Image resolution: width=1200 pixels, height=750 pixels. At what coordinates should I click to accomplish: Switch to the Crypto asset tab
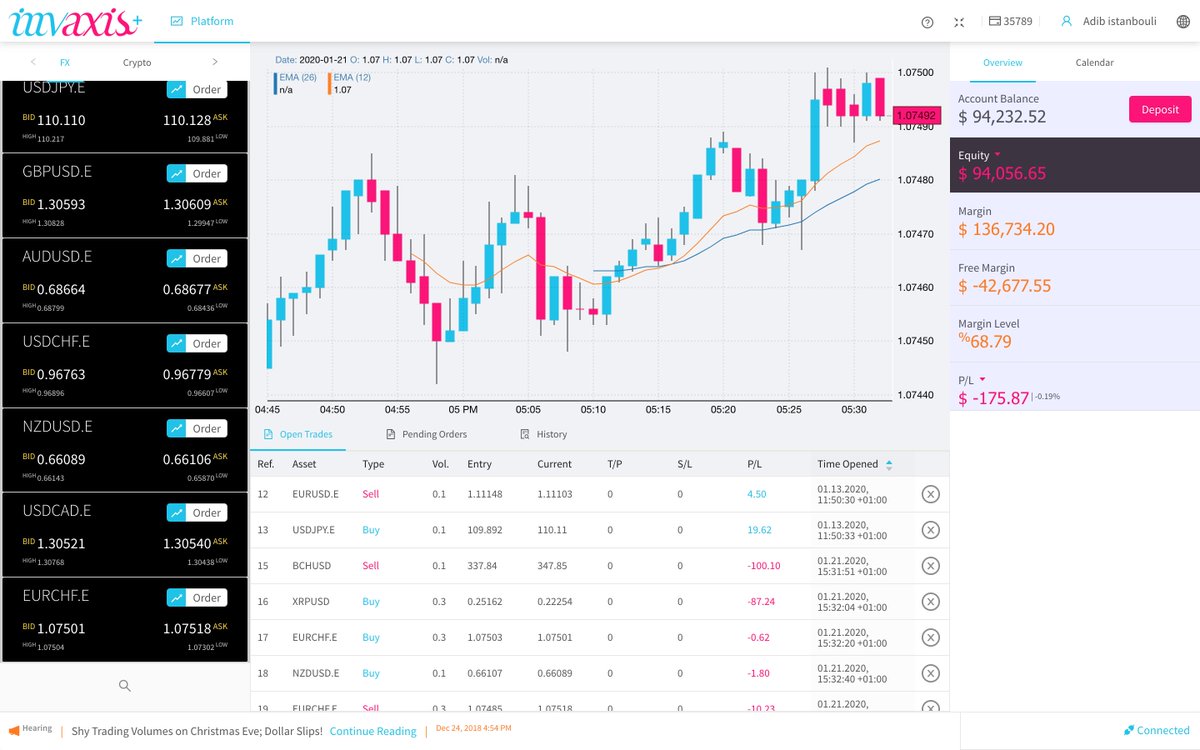pyautogui.click(x=137, y=62)
